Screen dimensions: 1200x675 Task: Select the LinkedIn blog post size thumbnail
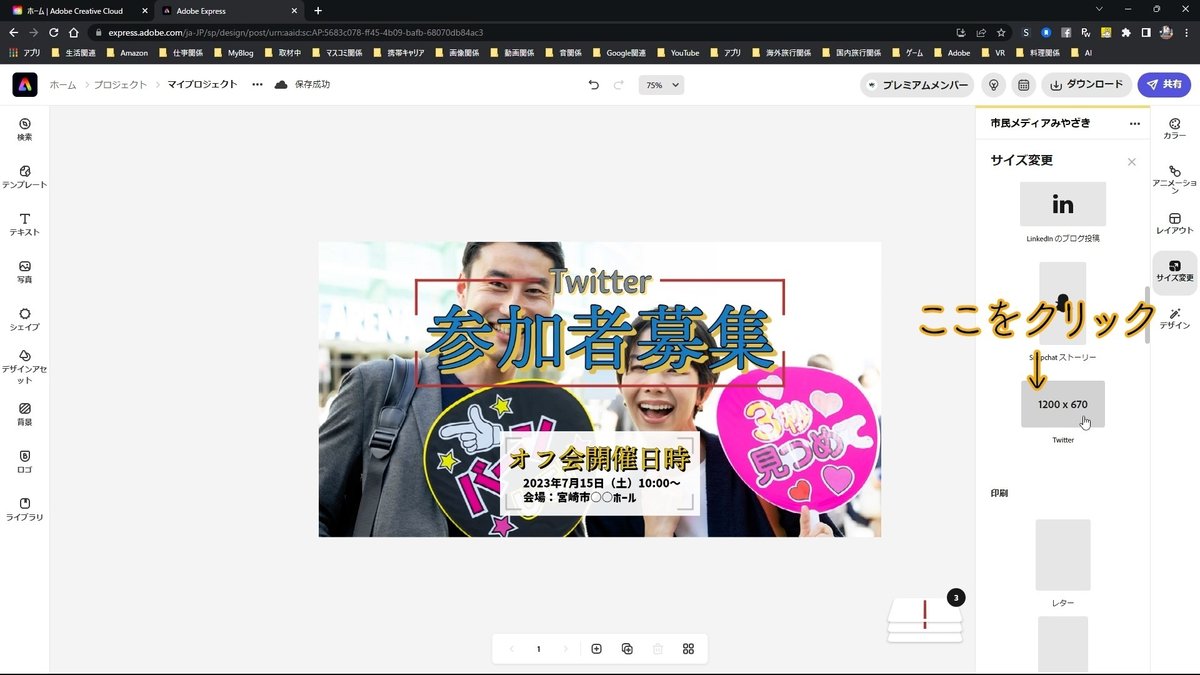click(1063, 204)
